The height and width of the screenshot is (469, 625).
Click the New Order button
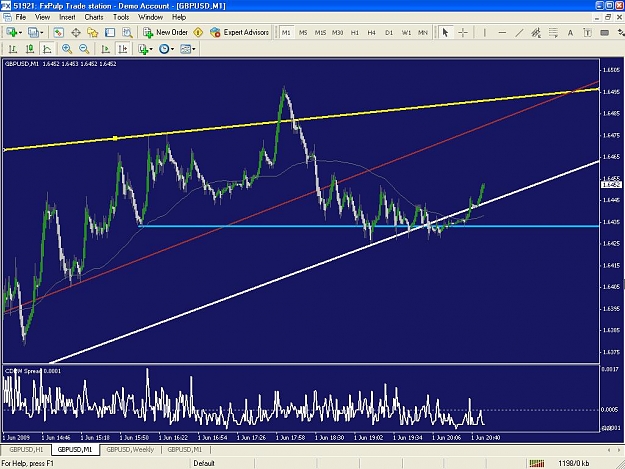[x=165, y=33]
